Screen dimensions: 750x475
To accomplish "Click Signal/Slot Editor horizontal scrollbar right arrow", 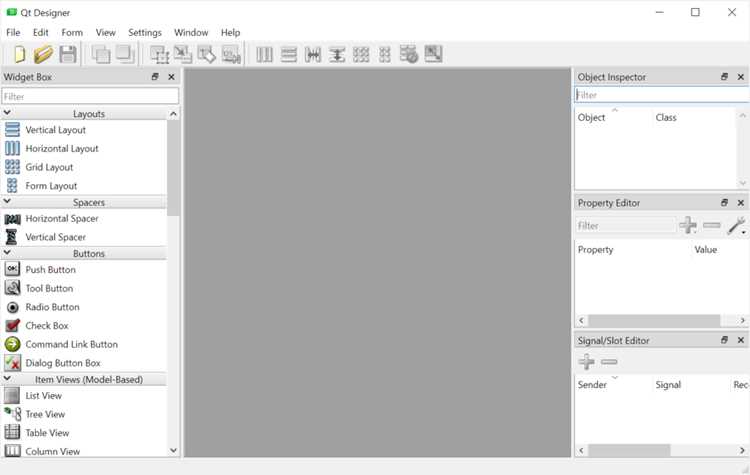I will (x=742, y=451).
